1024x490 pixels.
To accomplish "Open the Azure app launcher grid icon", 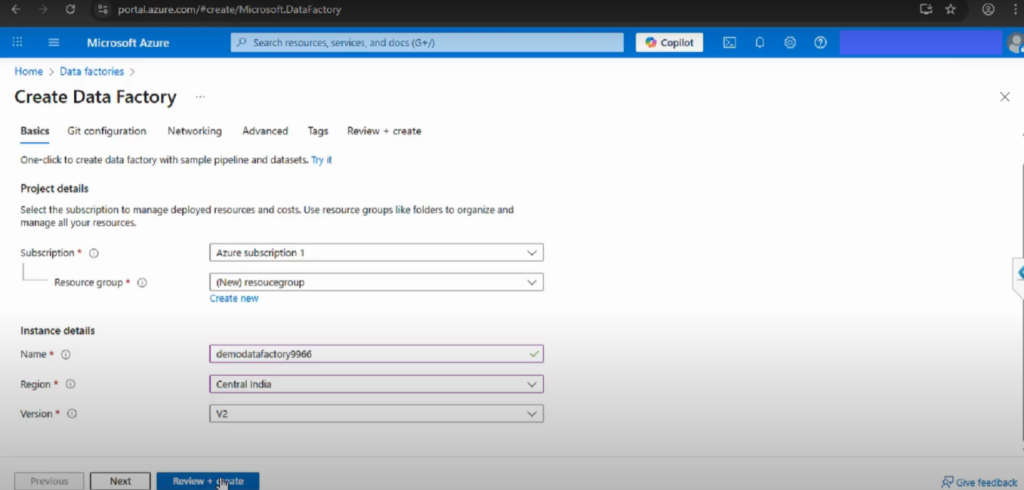I will pos(18,42).
